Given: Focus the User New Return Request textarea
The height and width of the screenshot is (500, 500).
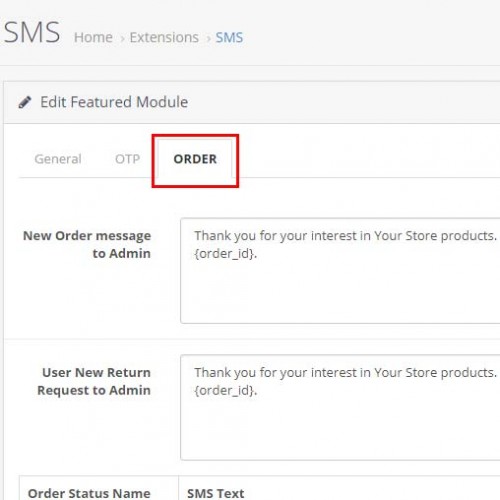Looking at the screenshot, I should point(340,407).
